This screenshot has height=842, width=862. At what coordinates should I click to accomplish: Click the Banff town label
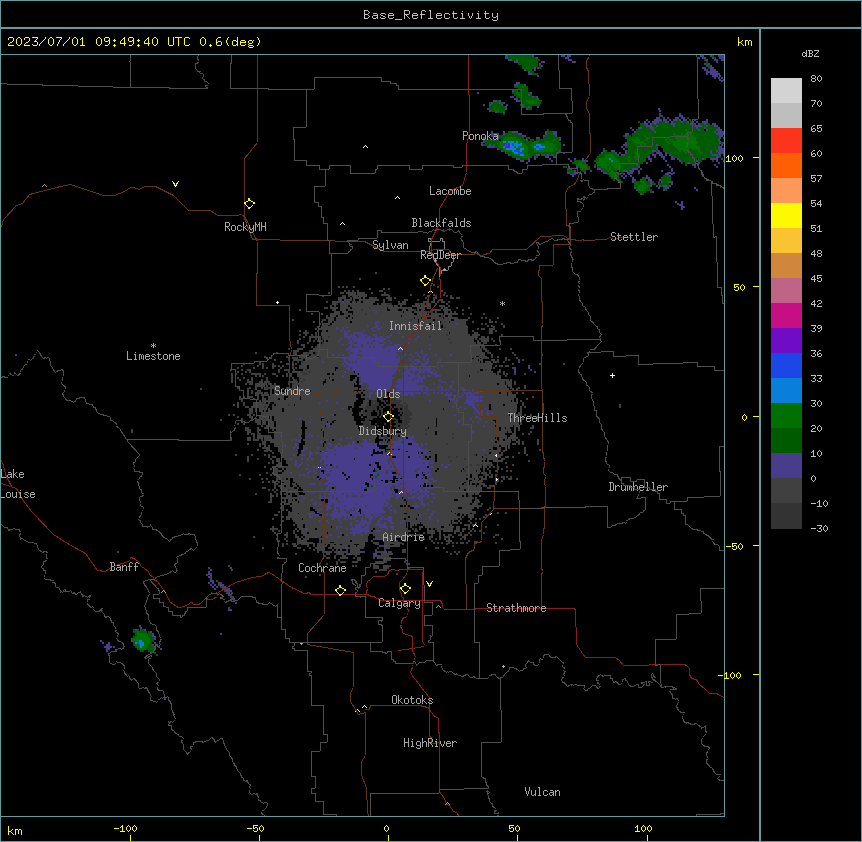124,567
